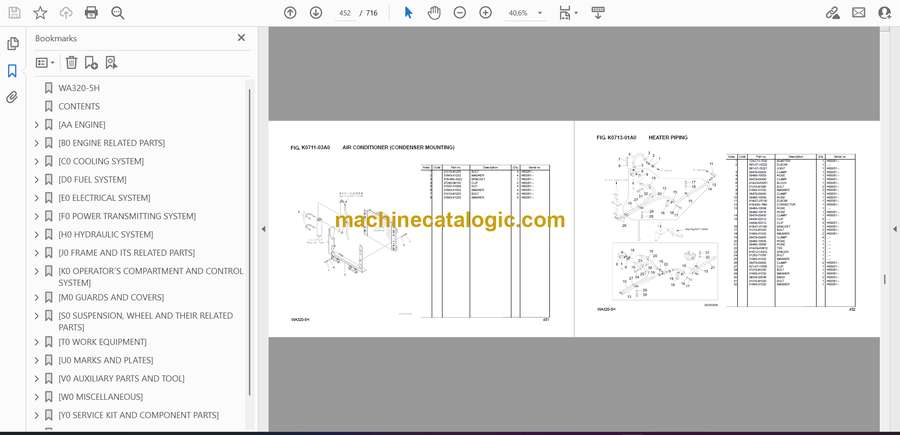Screen dimensions: 900x435
Task: Click the document vertical scrollbar thumb
Action: (x=885, y=279)
